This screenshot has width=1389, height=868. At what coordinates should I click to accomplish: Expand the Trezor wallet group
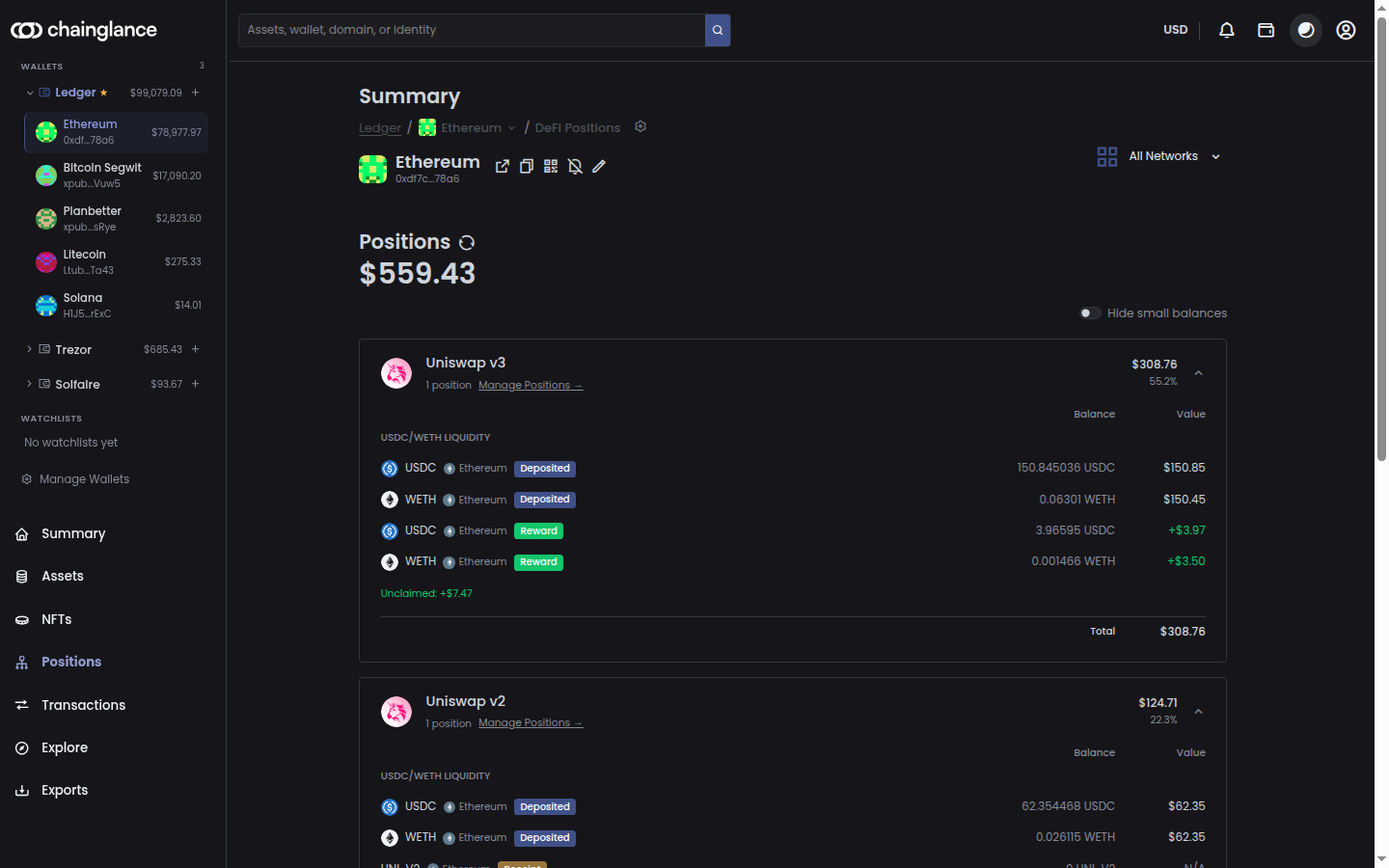tap(30, 349)
